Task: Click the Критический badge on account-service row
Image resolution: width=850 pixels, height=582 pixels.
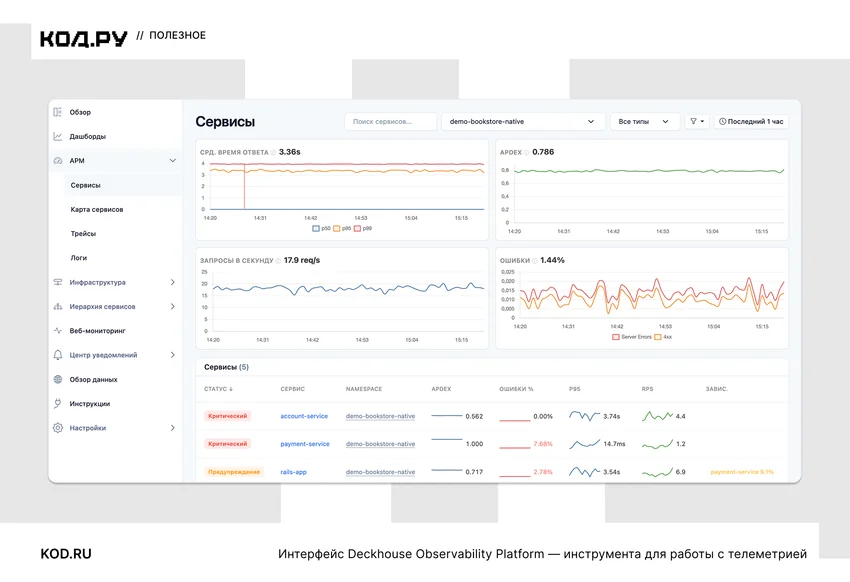Action: point(228,416)
